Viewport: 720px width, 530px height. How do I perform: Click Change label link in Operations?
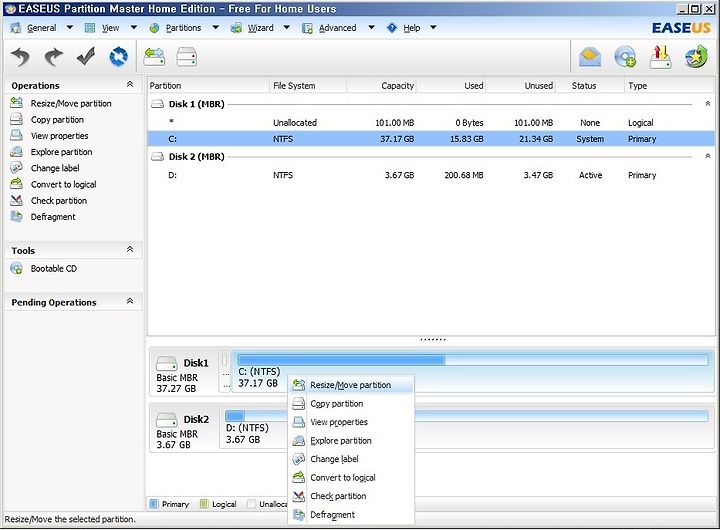[x=55, y=168]
